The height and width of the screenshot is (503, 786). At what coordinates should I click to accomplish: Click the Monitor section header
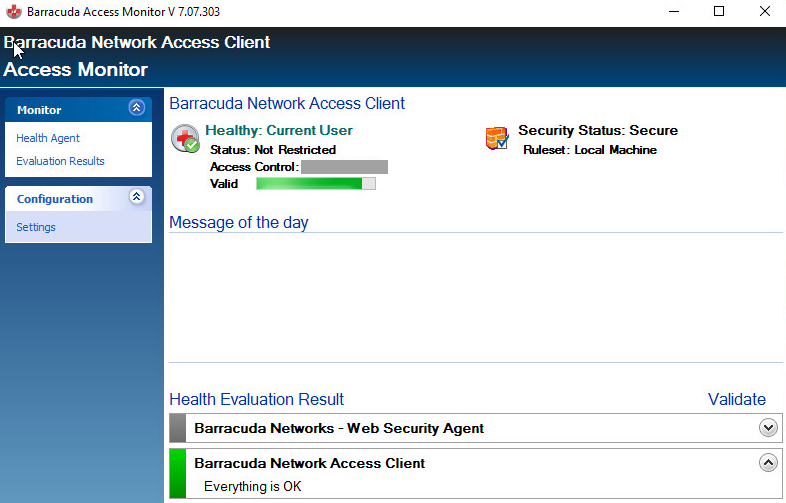78,110
